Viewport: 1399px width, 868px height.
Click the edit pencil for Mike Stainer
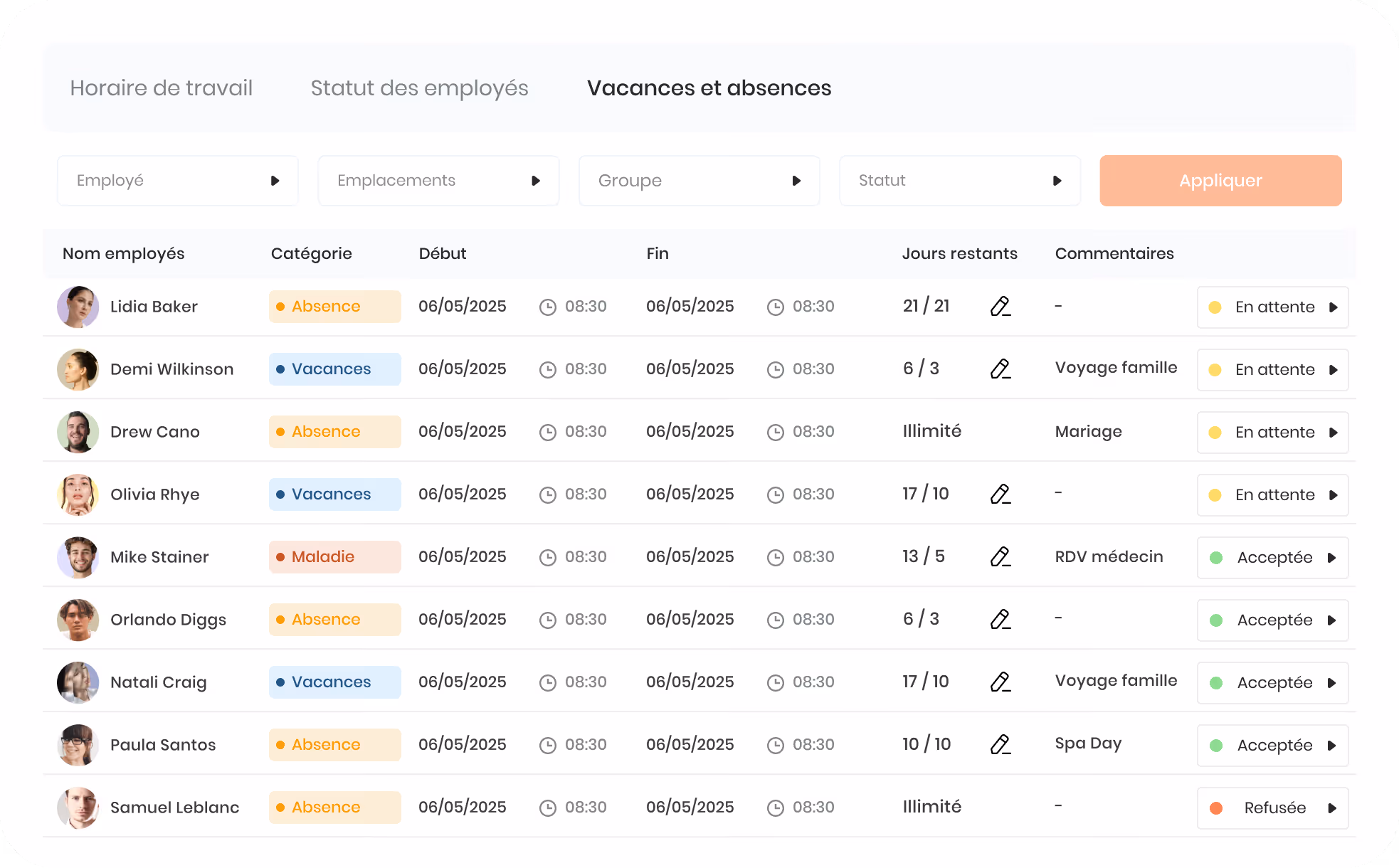click(1001, 557)
